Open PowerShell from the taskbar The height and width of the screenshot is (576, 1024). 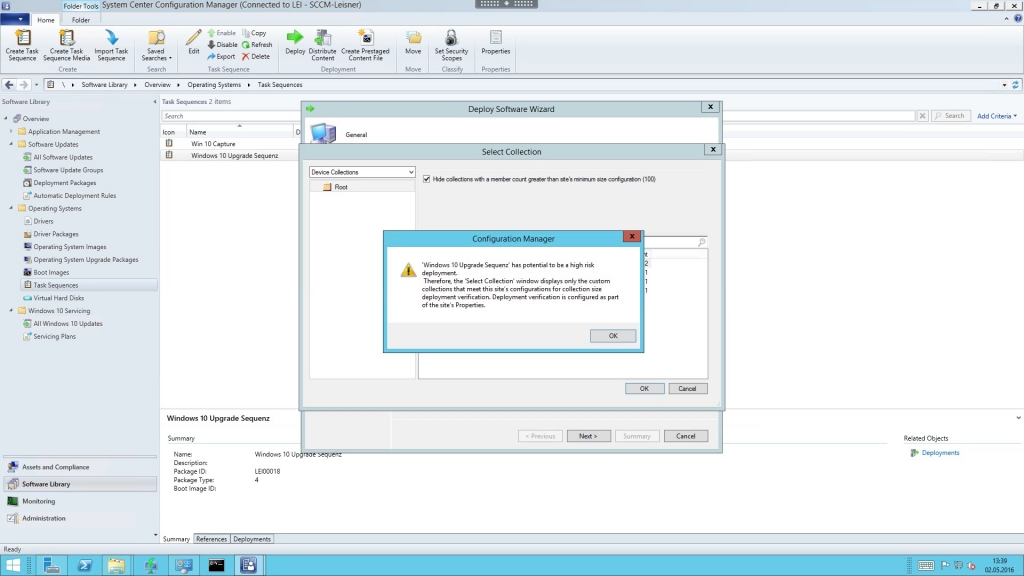coord(84,566)
